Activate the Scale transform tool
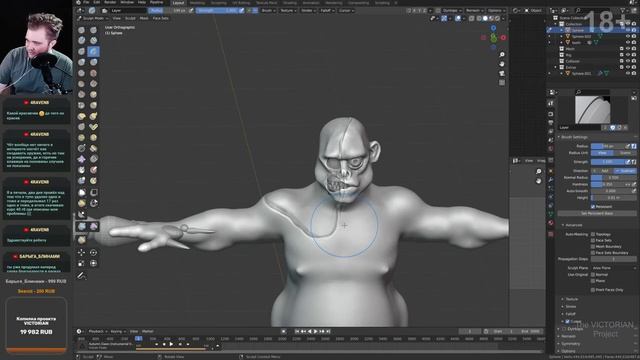The image size is (640, 360). click(x=82, y=263)
